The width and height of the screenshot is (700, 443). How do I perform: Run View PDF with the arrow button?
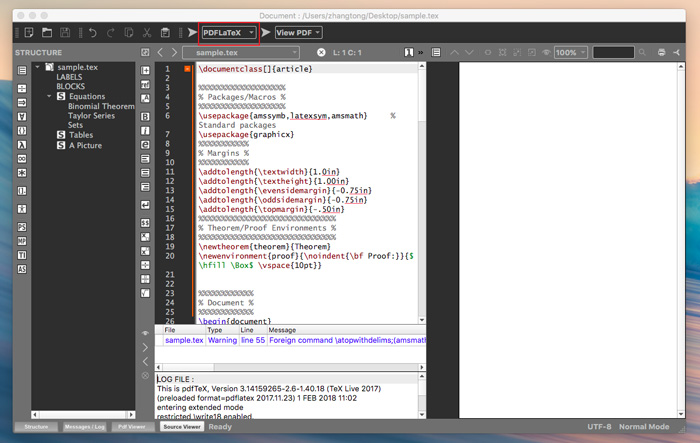pyautogui.click(x=266, y=33)
